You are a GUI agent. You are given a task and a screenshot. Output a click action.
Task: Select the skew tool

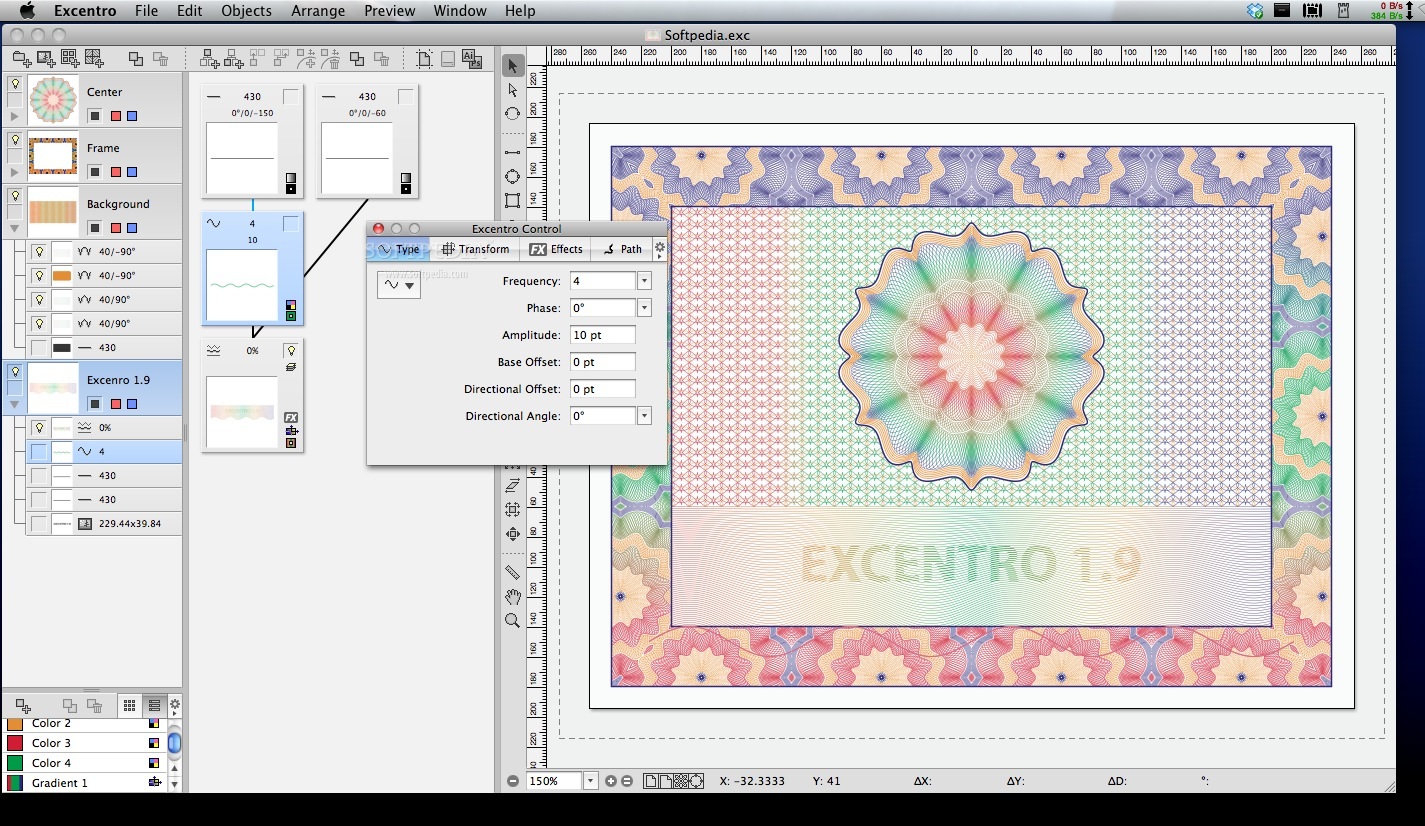[512, 486]
